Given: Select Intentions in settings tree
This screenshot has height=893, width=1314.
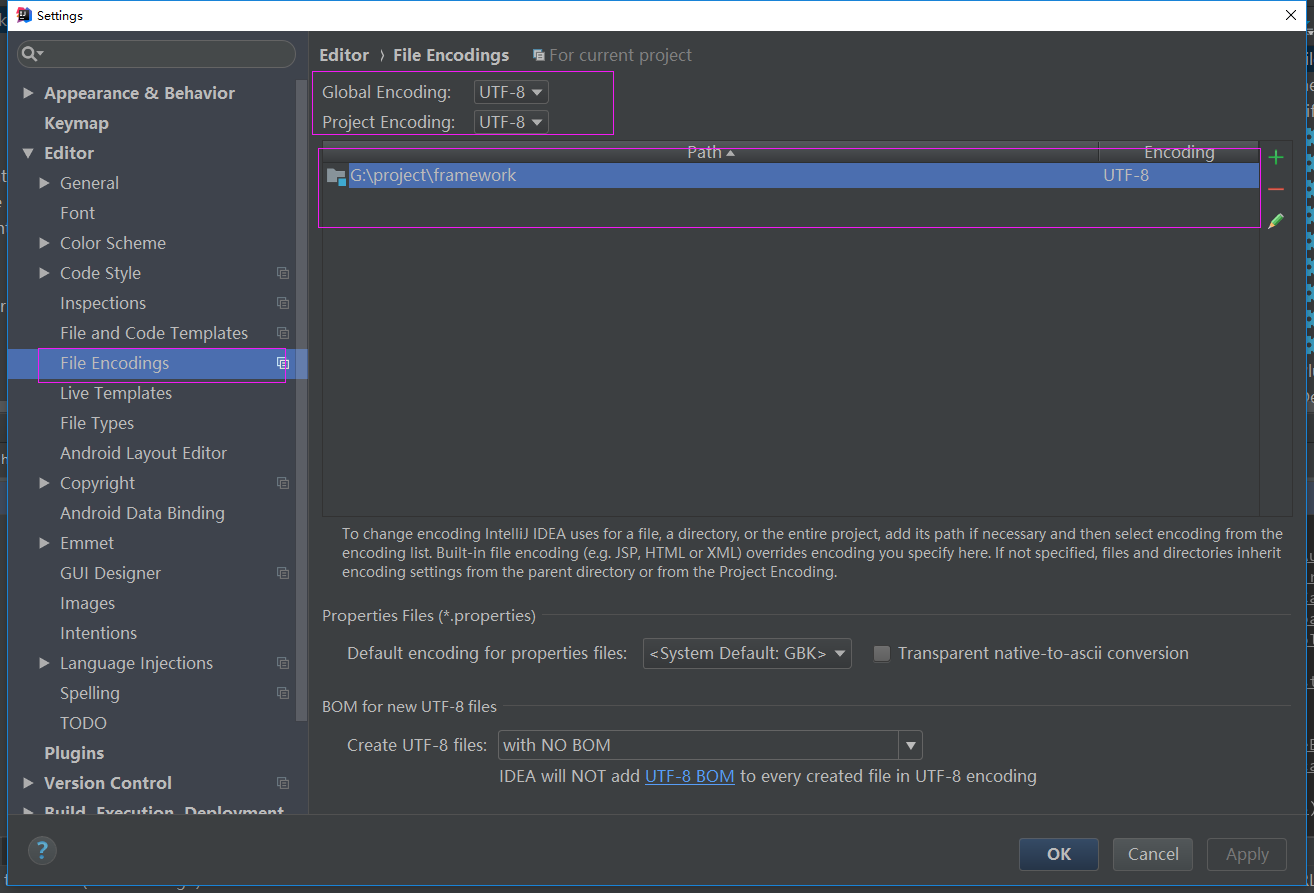Looking at the screenshot, I should tap(98, 633).
